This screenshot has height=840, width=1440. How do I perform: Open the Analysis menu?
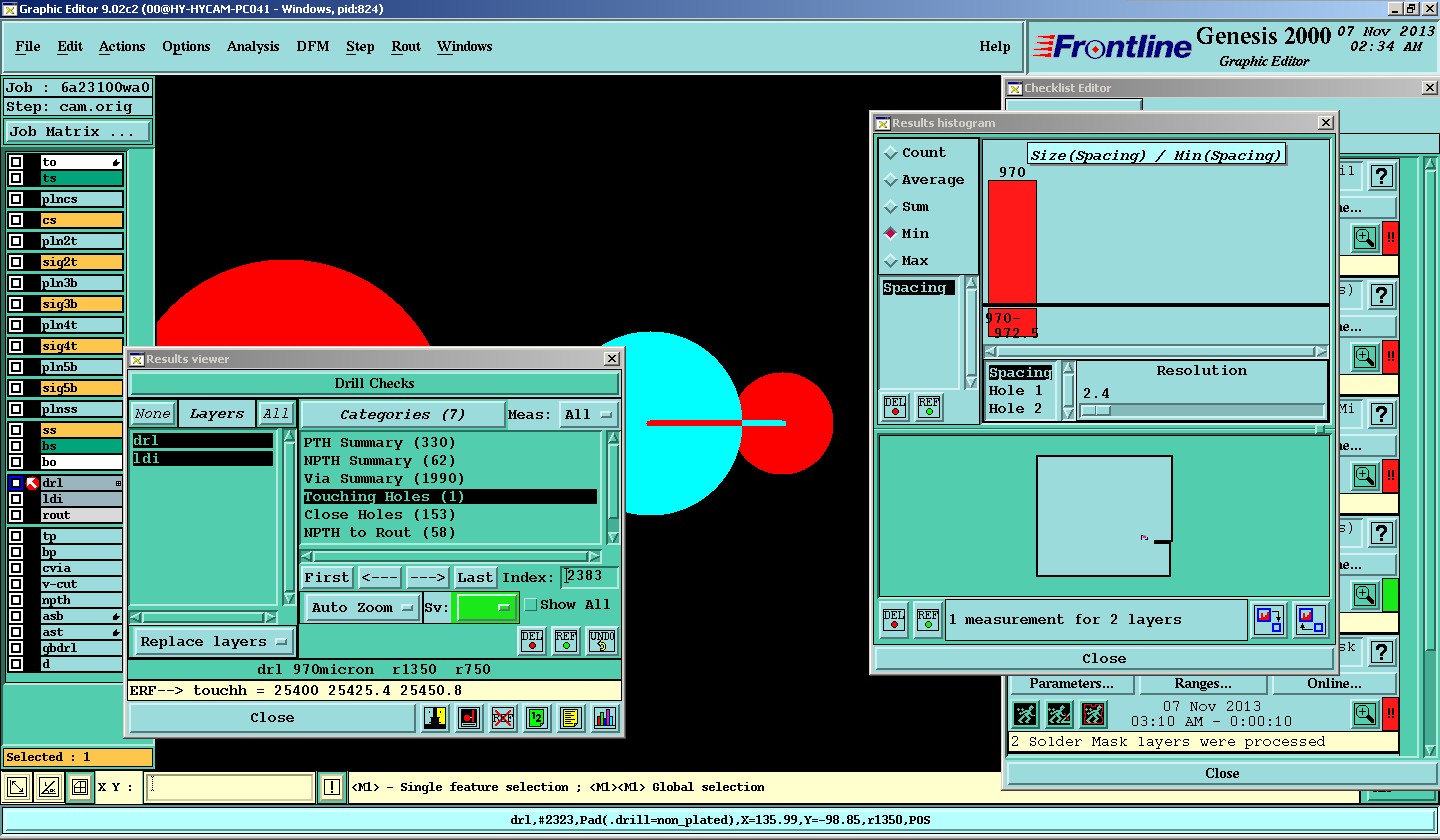click(x=253, y=47)
